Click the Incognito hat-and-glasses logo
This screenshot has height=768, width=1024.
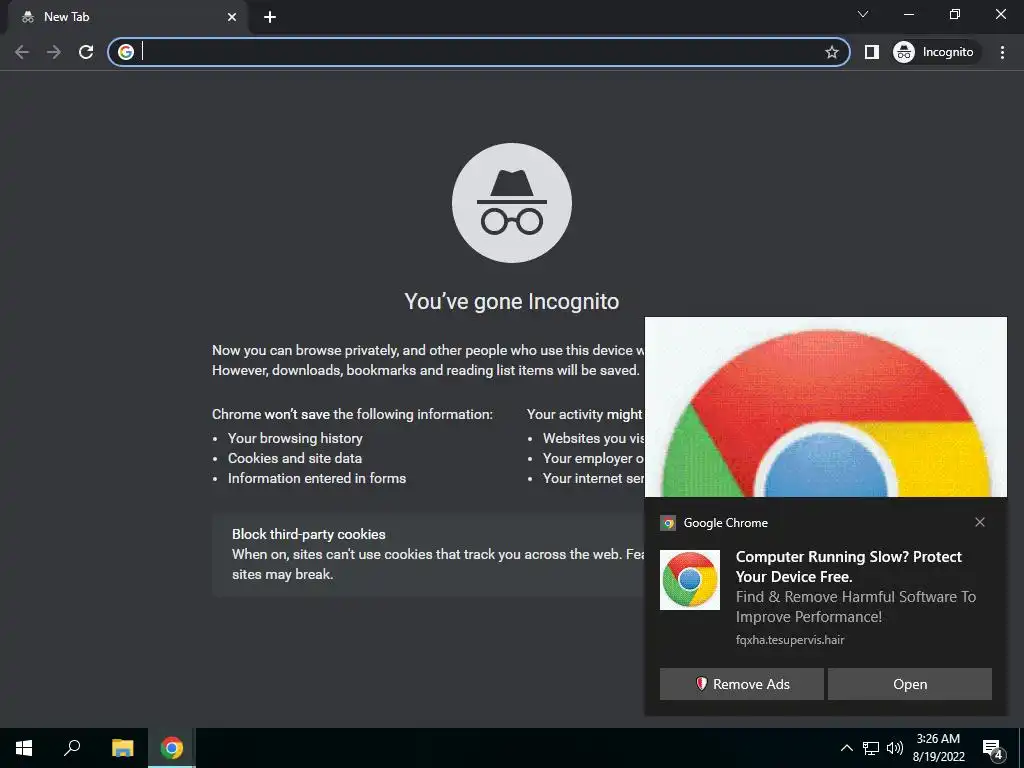coord(512,203)
